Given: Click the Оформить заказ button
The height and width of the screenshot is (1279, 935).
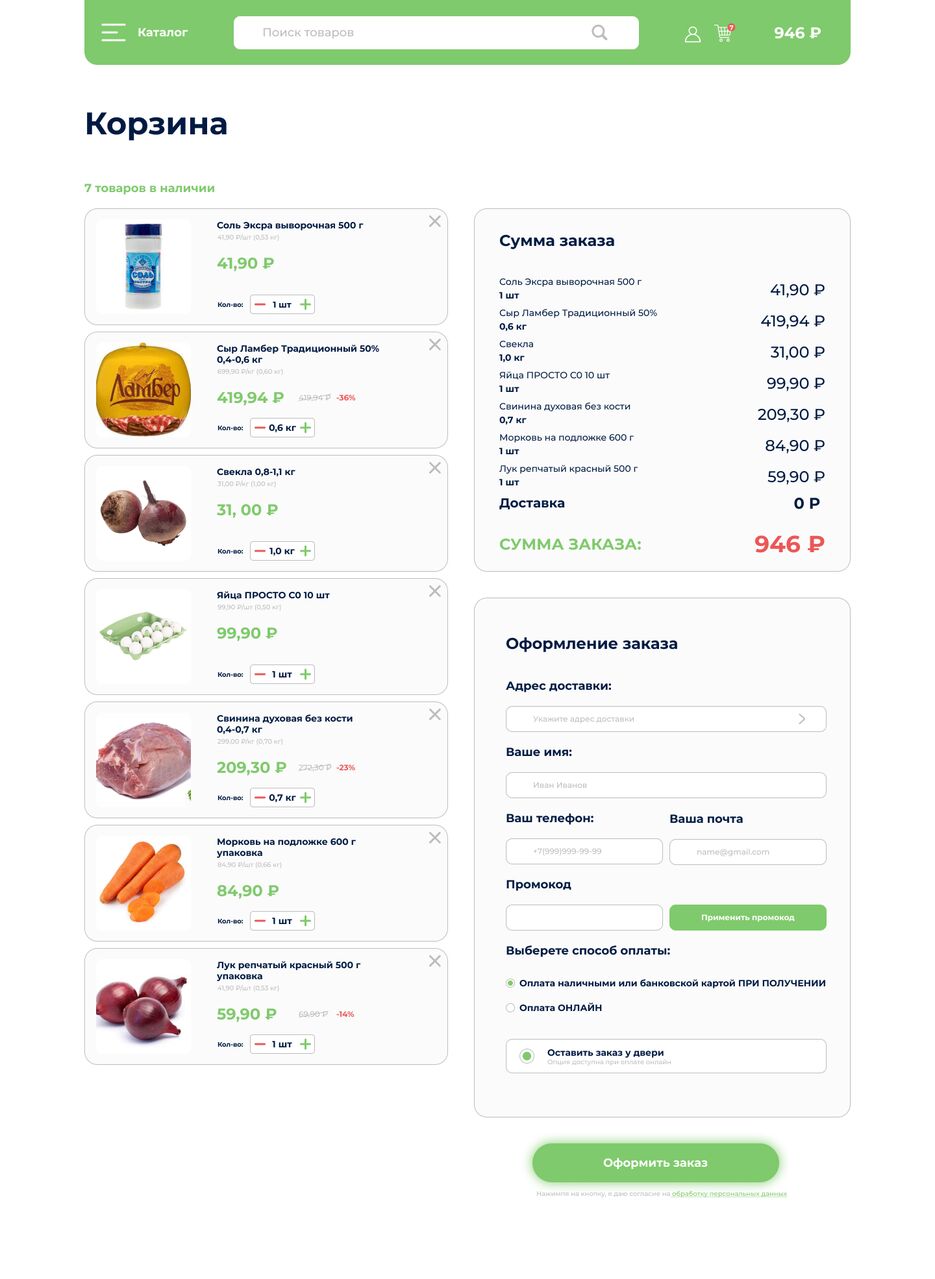Looking at the screenshot, I should [x=655, y=1163].
